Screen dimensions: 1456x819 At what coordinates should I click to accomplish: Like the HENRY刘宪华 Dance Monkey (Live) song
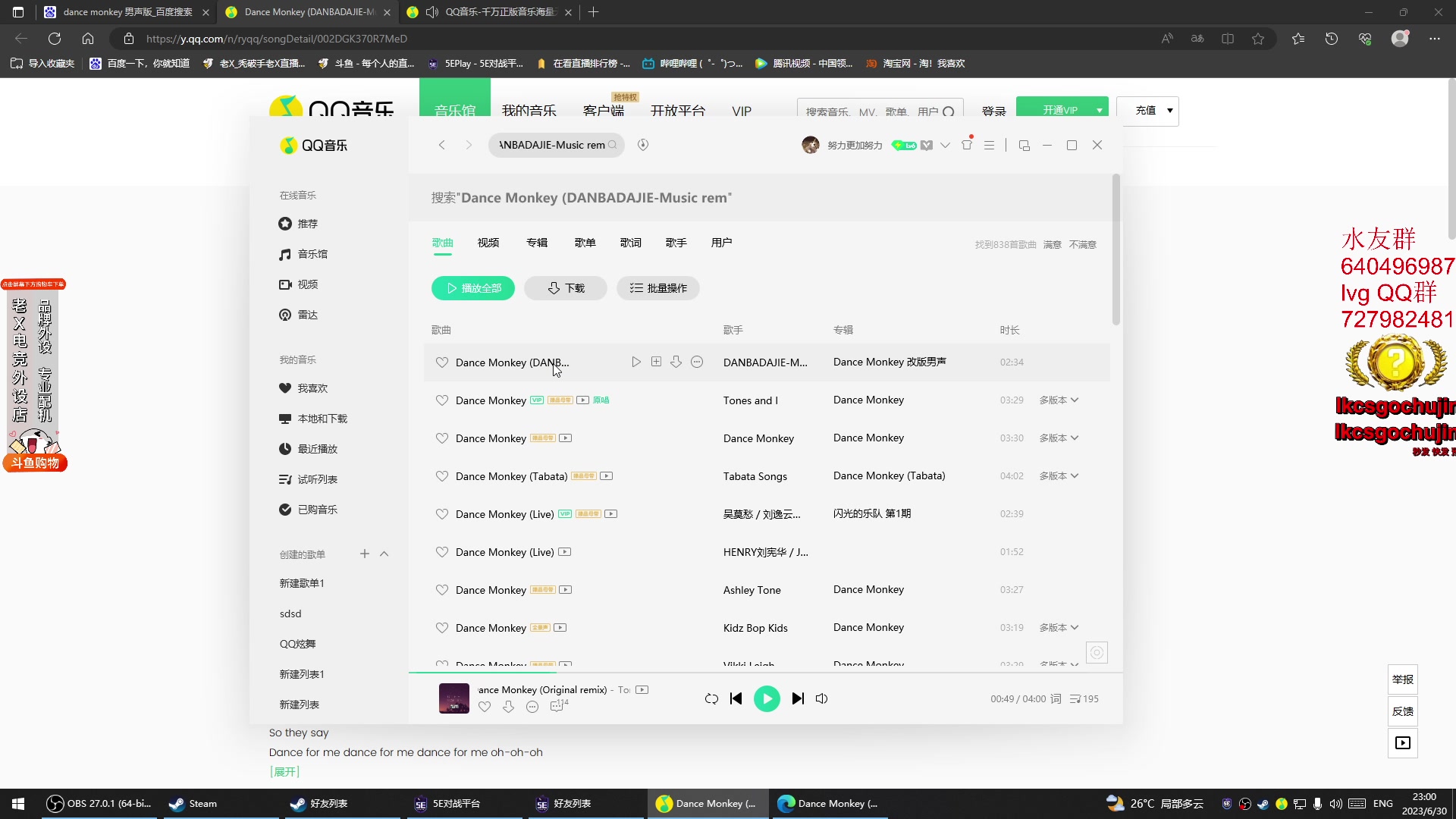coord(442,552)
